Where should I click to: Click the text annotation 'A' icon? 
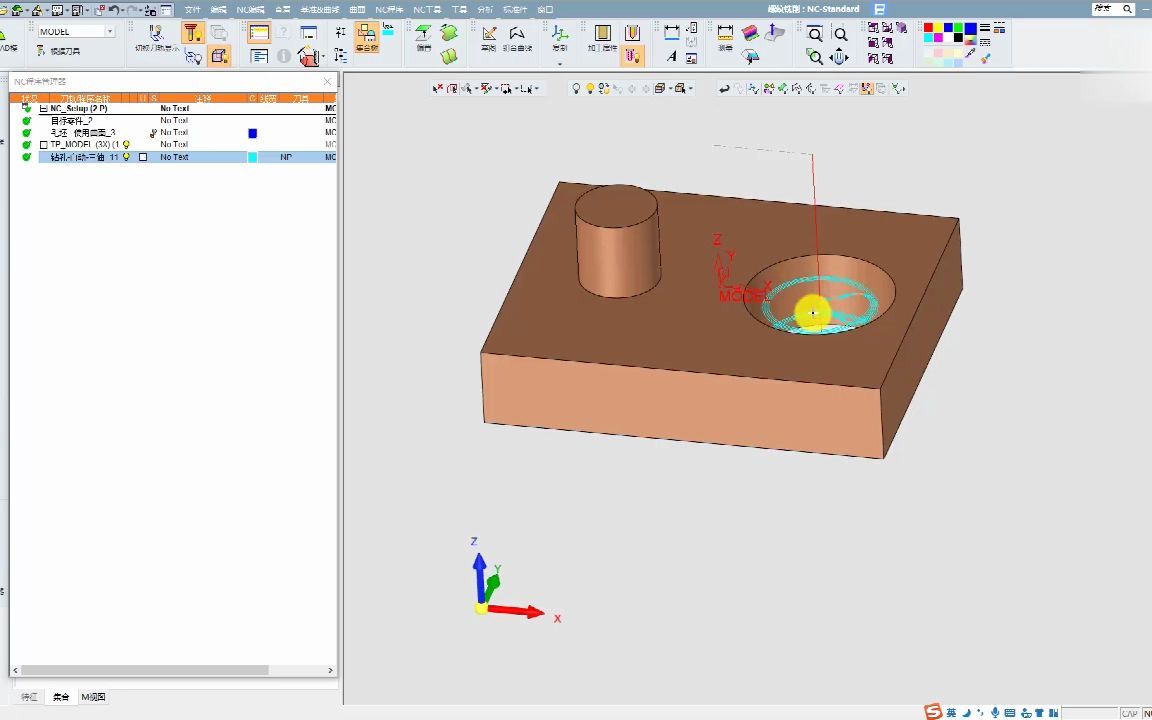672,56
